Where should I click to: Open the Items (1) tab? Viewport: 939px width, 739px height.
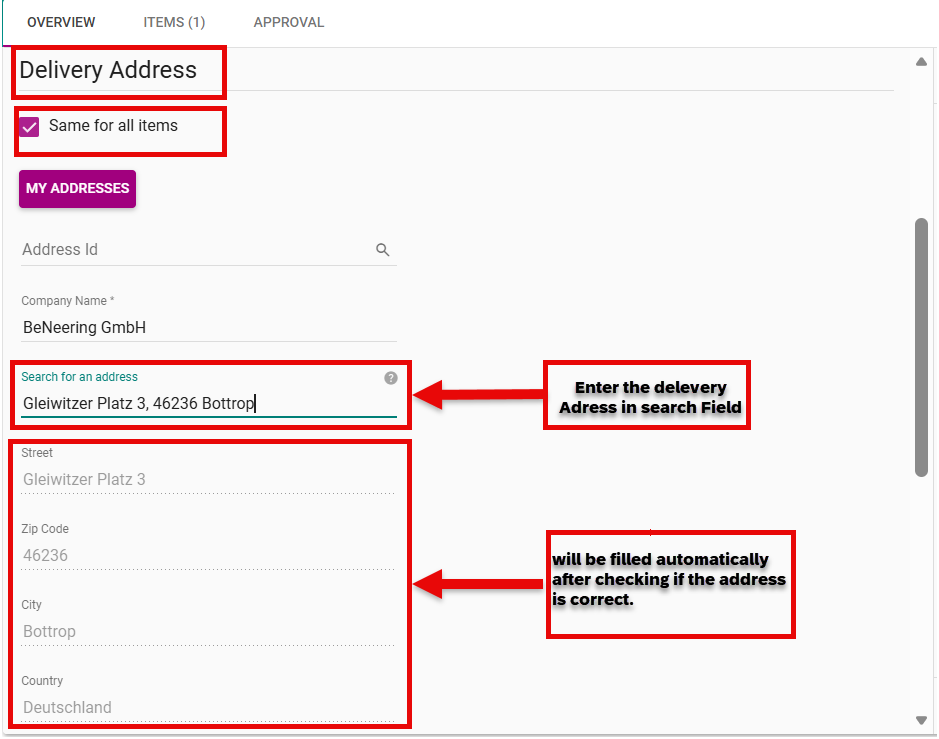(x=174, y=22)
